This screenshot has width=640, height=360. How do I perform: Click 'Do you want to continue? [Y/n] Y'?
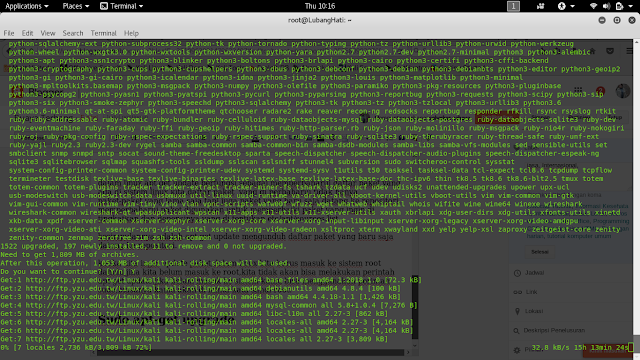[x=68, y=271]
